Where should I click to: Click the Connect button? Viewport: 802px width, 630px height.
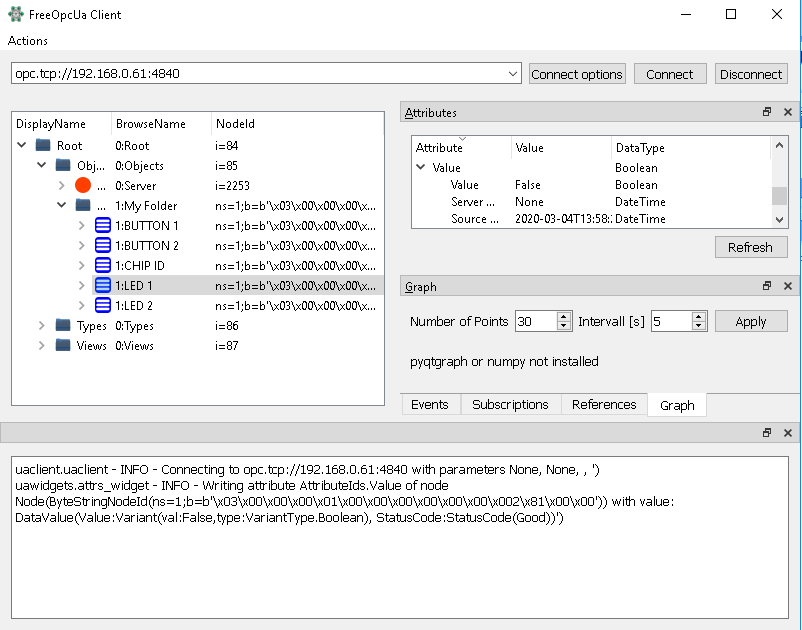(x=670, y=74)
